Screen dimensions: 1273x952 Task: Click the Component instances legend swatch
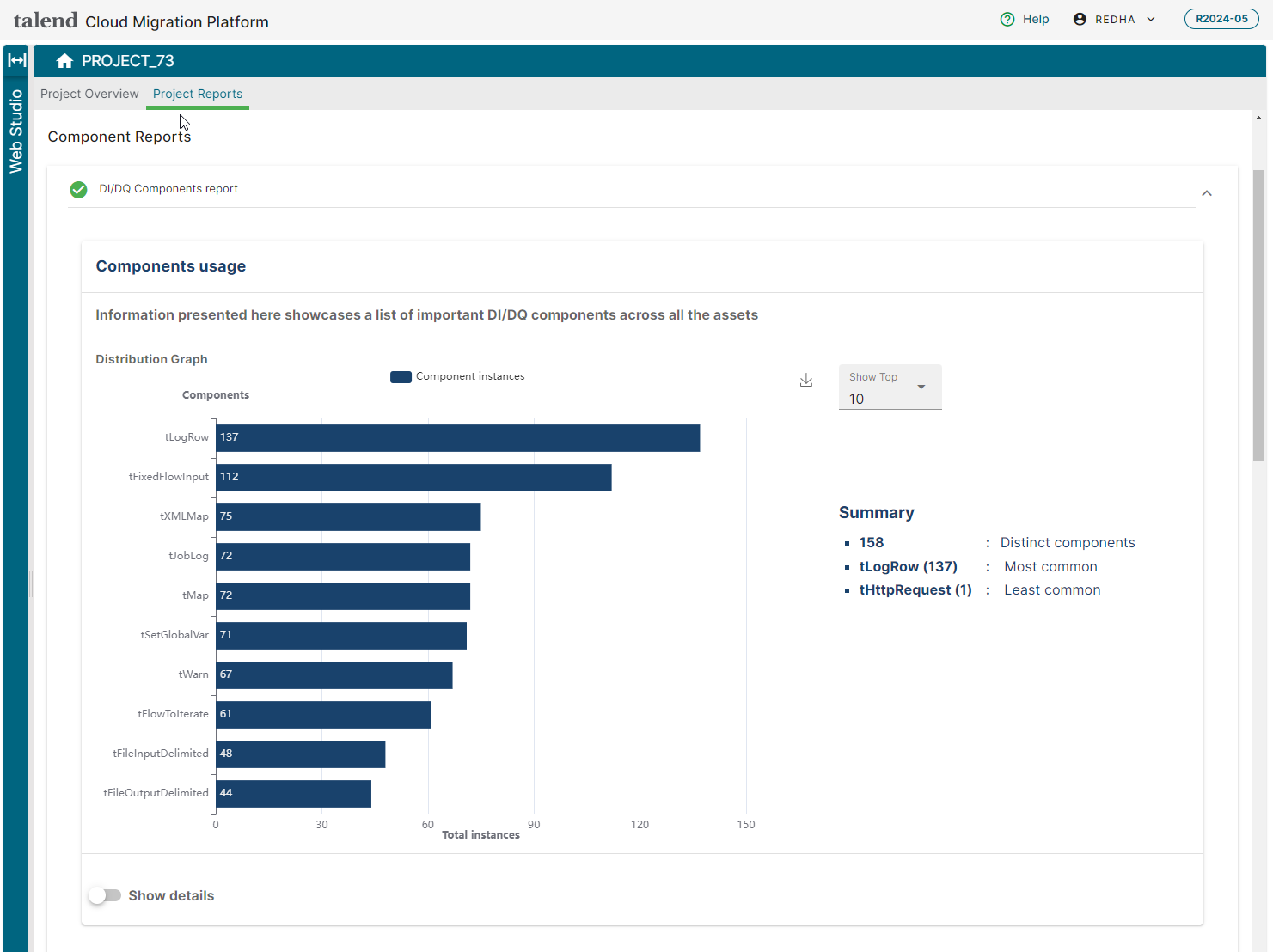401,376
